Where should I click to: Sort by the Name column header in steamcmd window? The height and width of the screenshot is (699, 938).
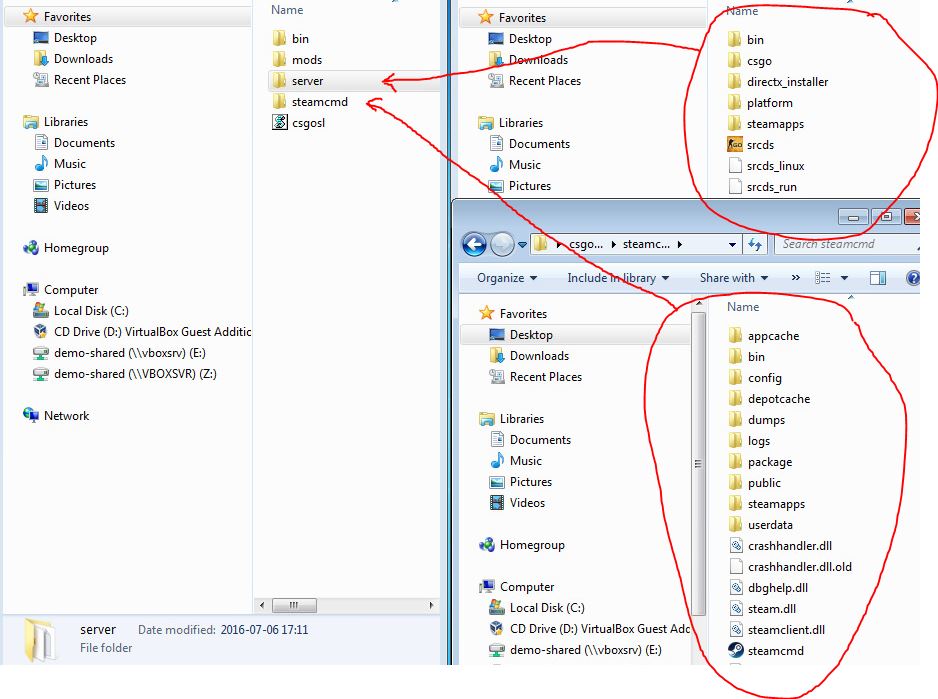point(743,307)
